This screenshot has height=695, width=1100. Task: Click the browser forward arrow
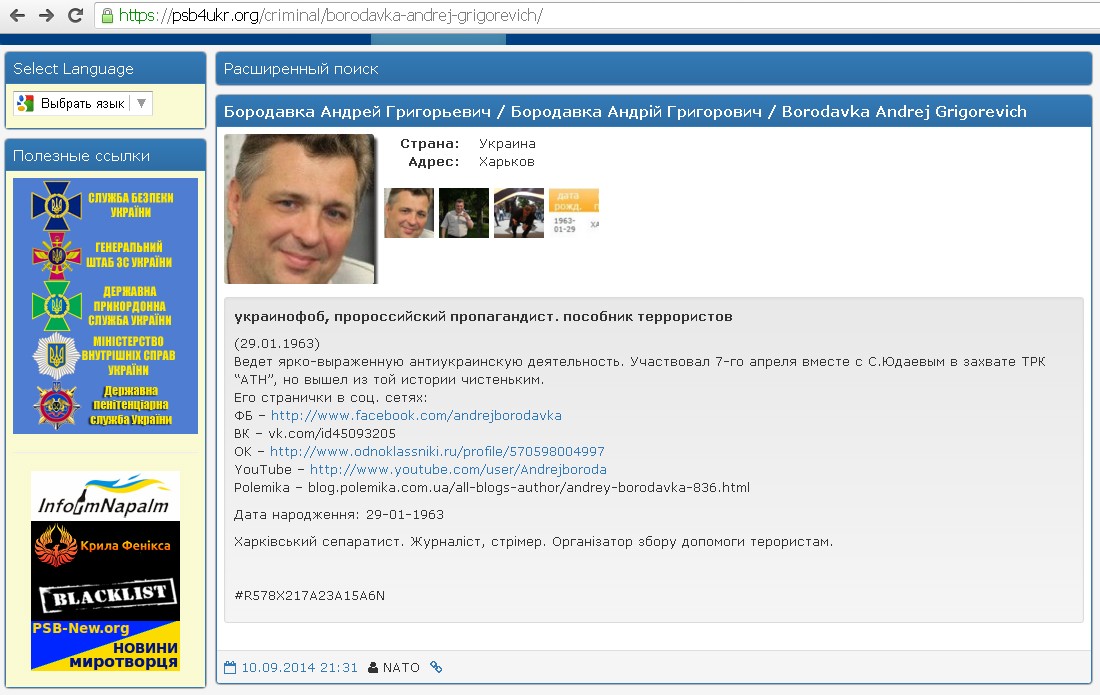click(46, 15)
